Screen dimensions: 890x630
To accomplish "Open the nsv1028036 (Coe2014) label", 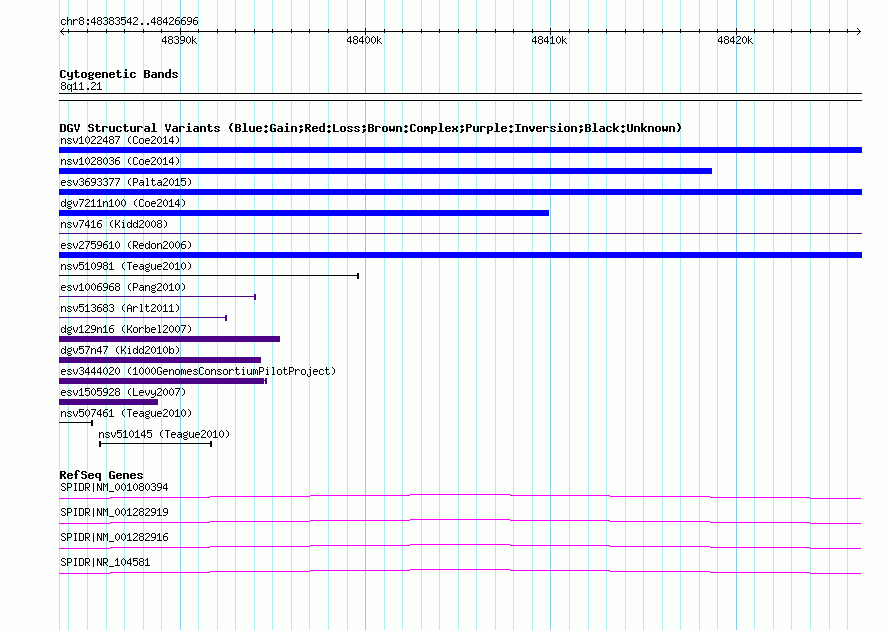I will click(120, 161).
